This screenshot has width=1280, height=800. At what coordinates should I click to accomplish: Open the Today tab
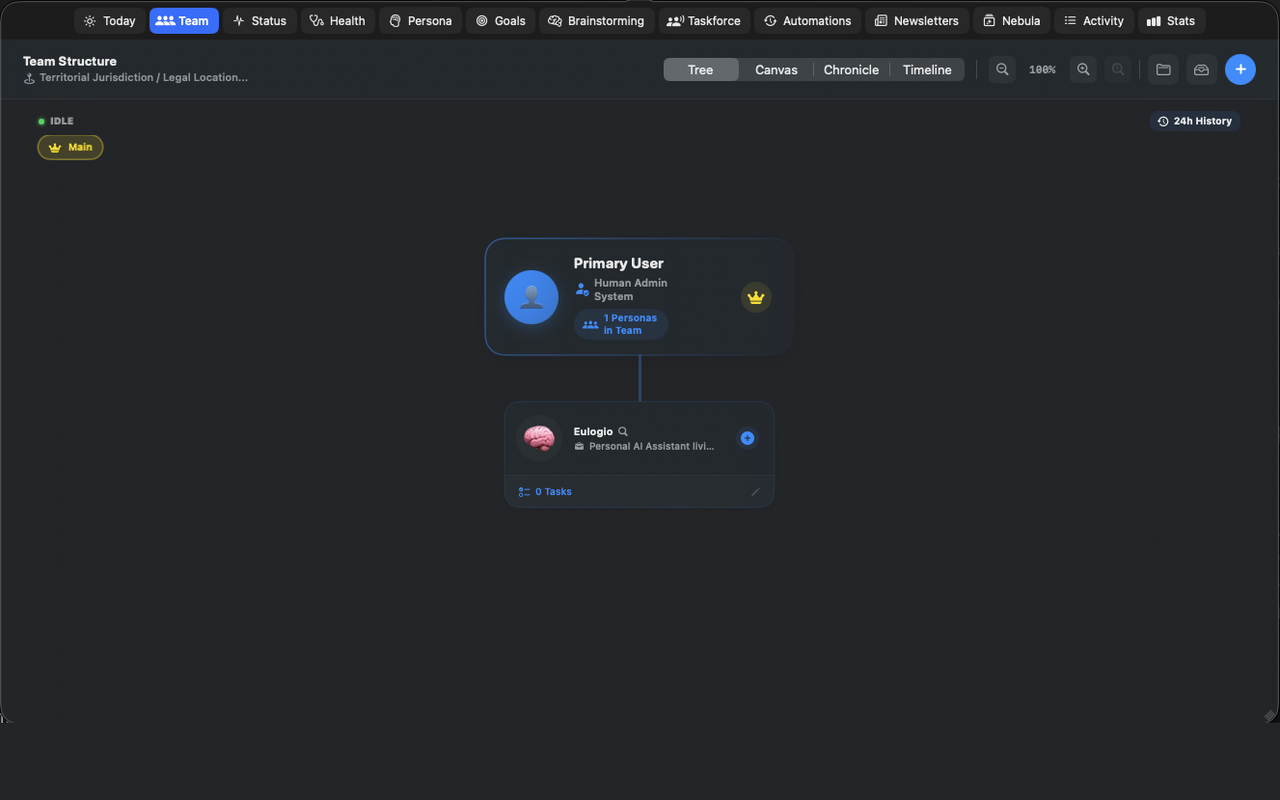point(110,21)
